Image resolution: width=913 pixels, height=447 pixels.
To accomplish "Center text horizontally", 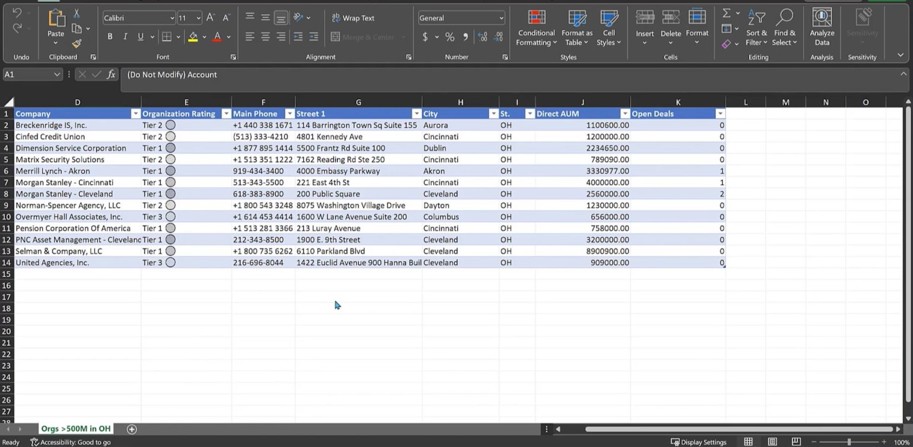I will 266,37.
